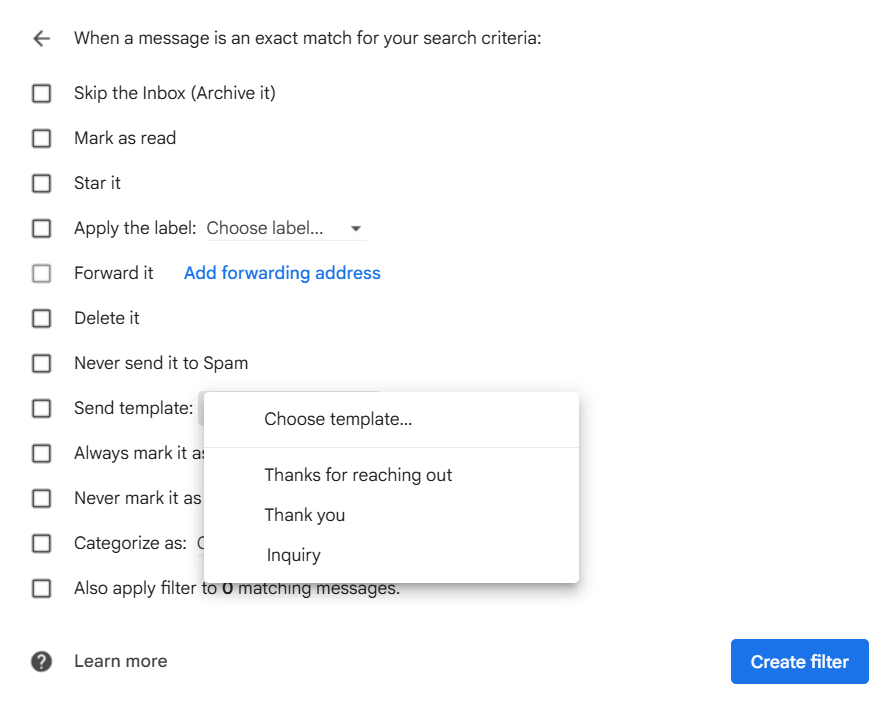Check Also apply filter to matching messages
894x709 pixels.
[41, 589]
